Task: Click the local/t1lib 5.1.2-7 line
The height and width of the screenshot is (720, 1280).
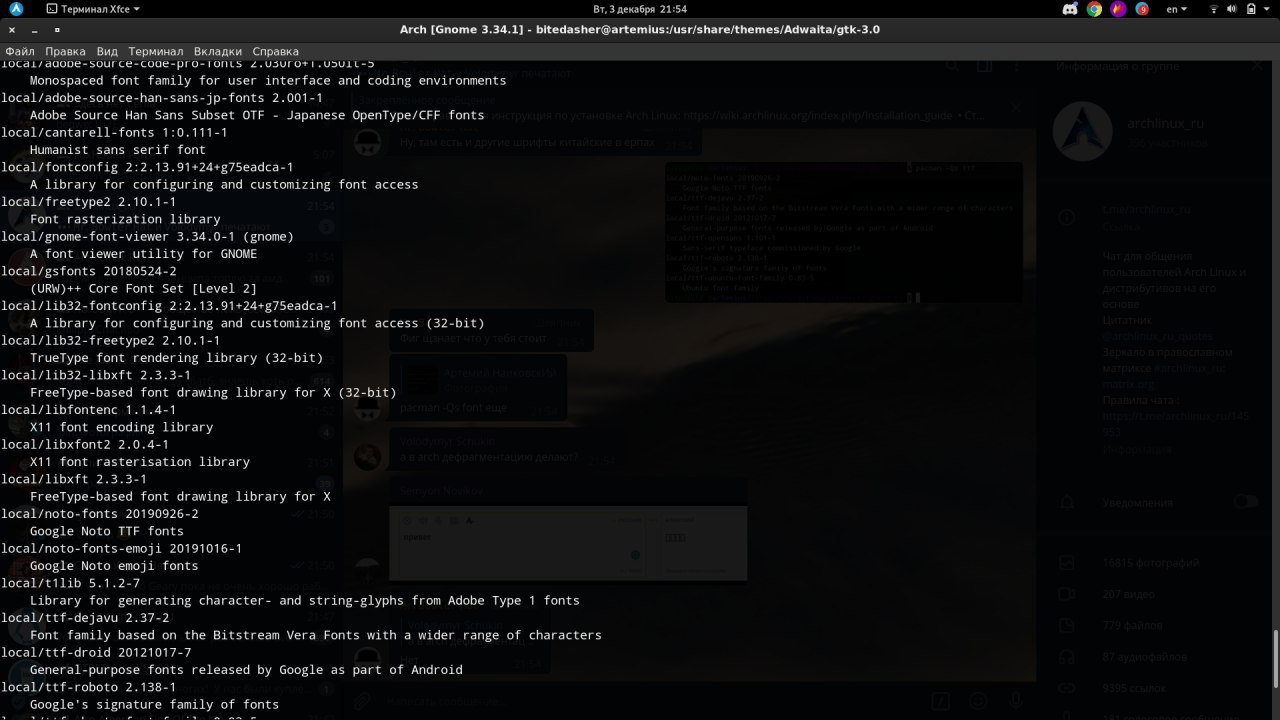Action: click(x=70, y=583)
